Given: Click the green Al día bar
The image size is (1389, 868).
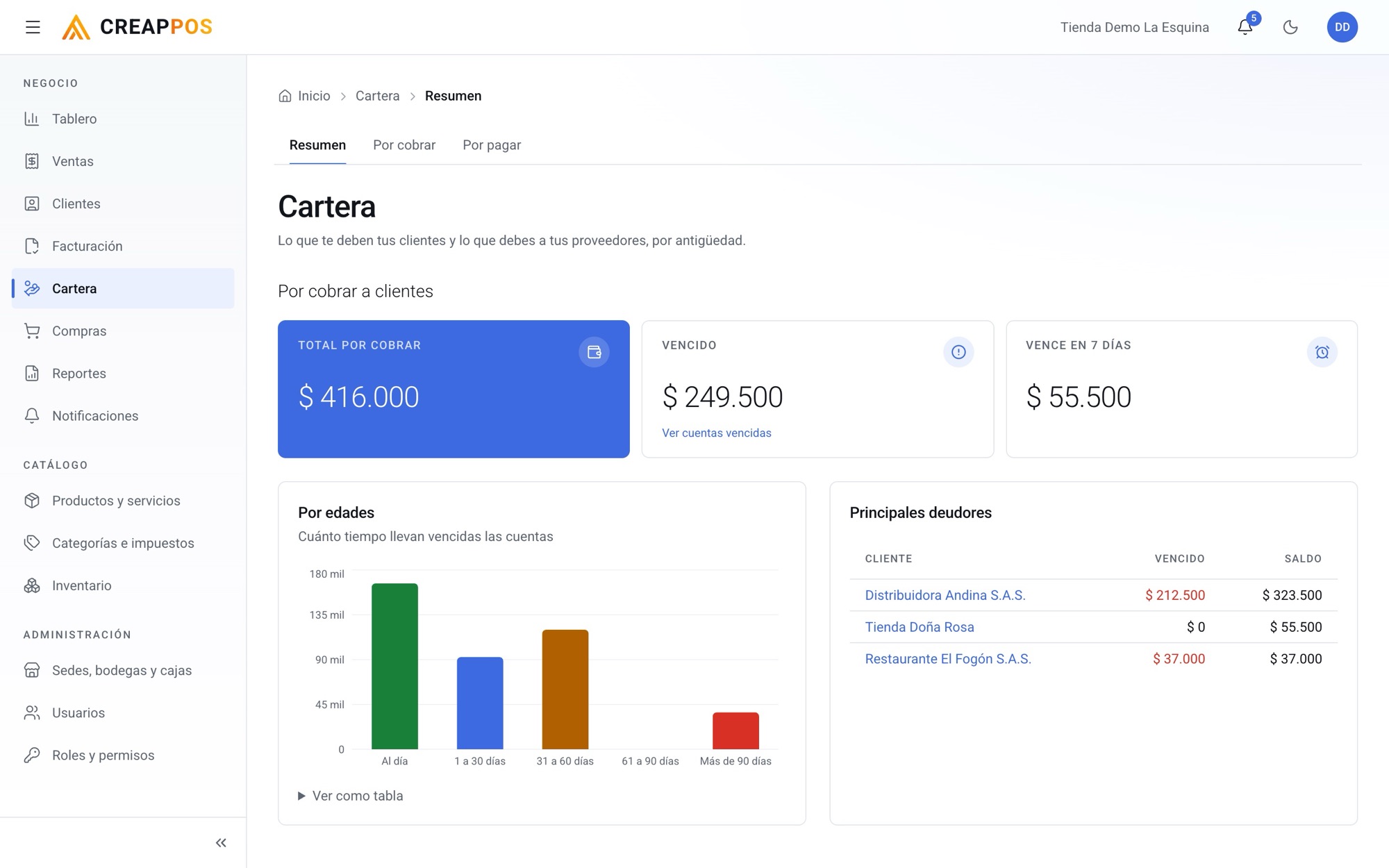Looking at the screenshot, I should (394, 666).
